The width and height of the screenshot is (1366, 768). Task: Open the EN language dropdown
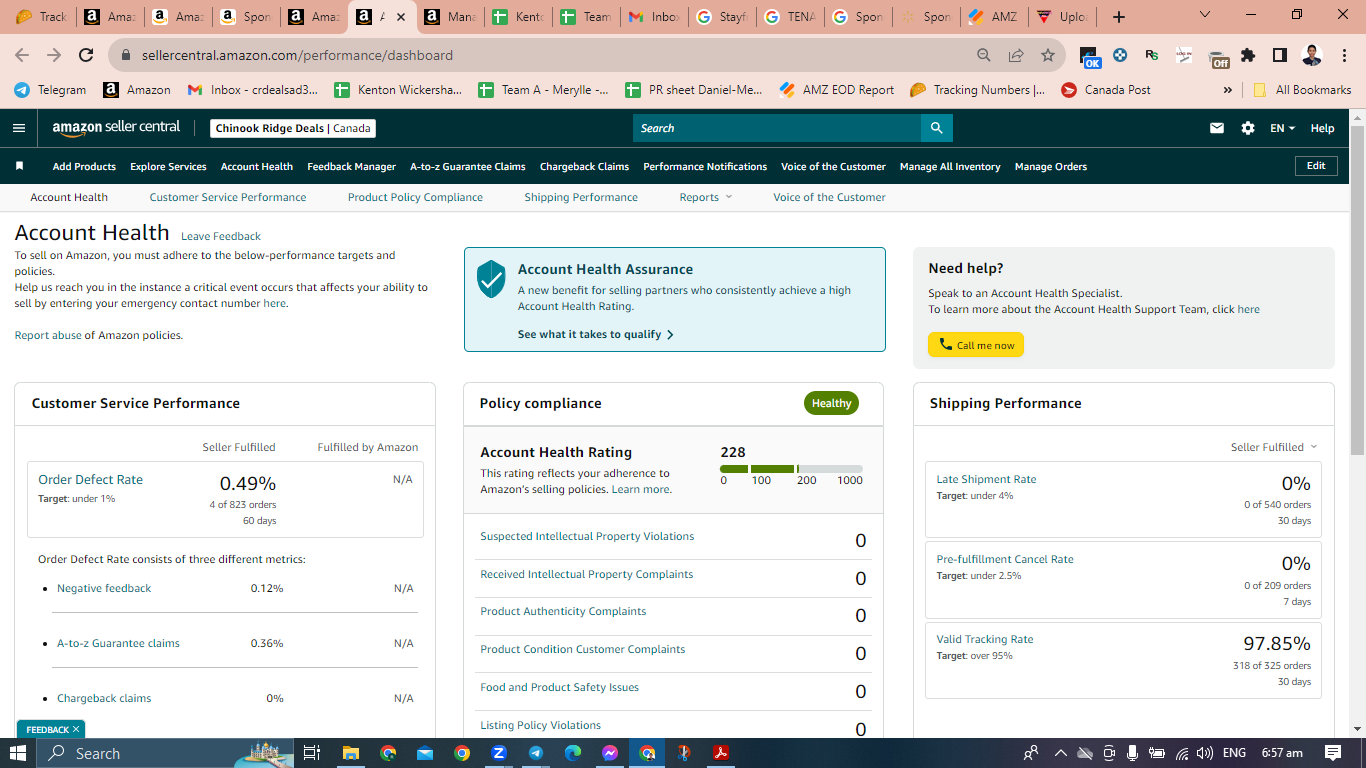coord(1282,128)
